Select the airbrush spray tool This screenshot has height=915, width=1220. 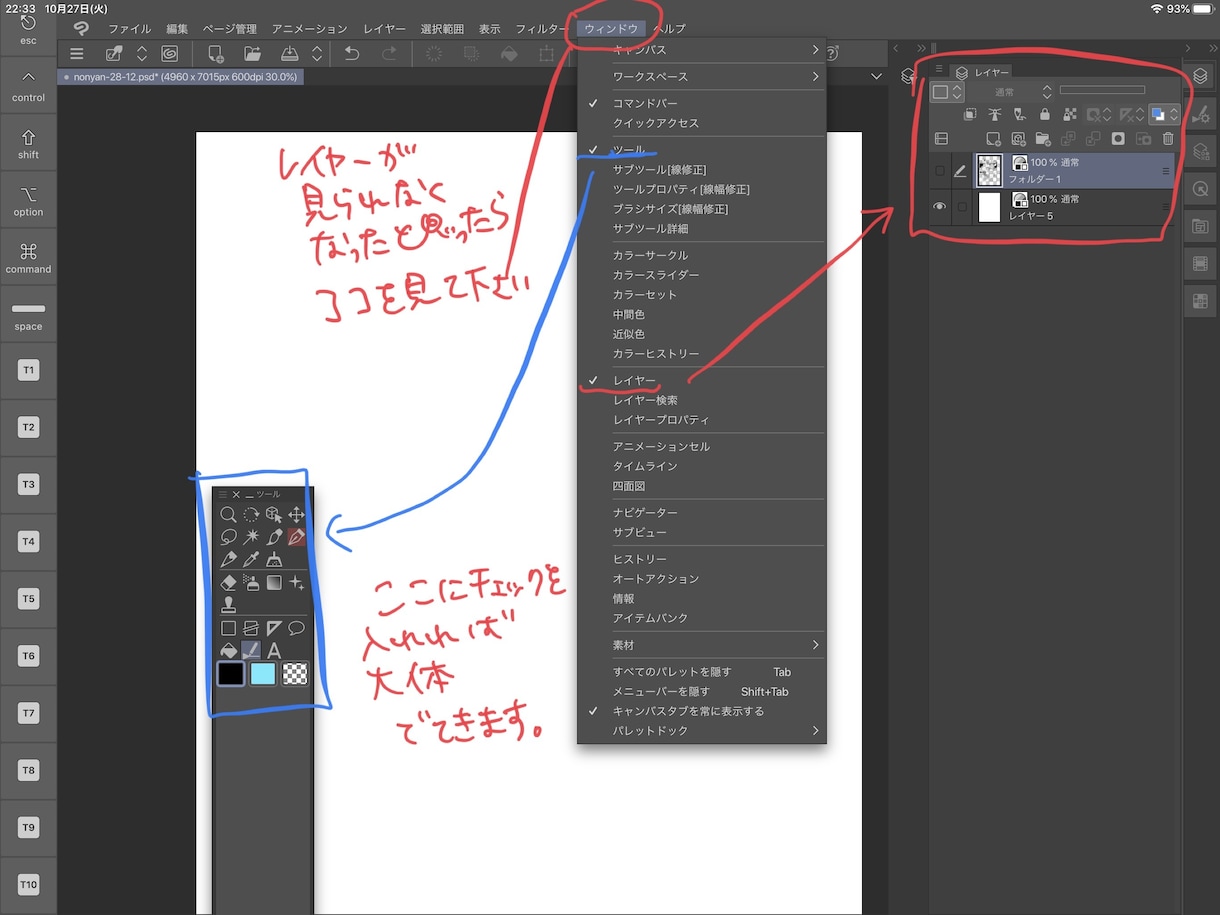(251, 582)
